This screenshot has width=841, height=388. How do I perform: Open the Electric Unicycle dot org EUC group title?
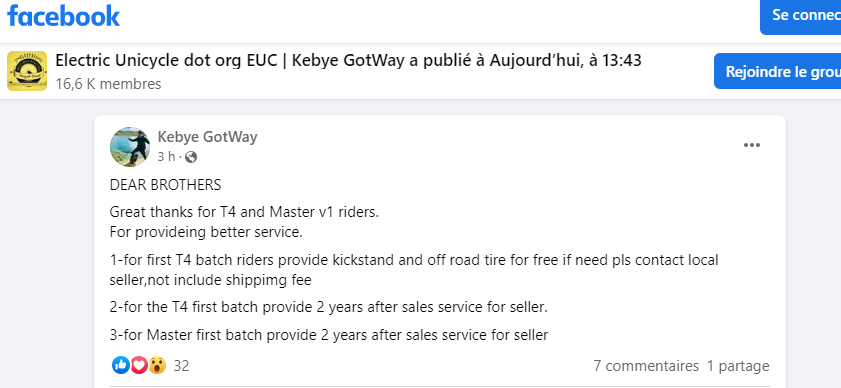166,61
